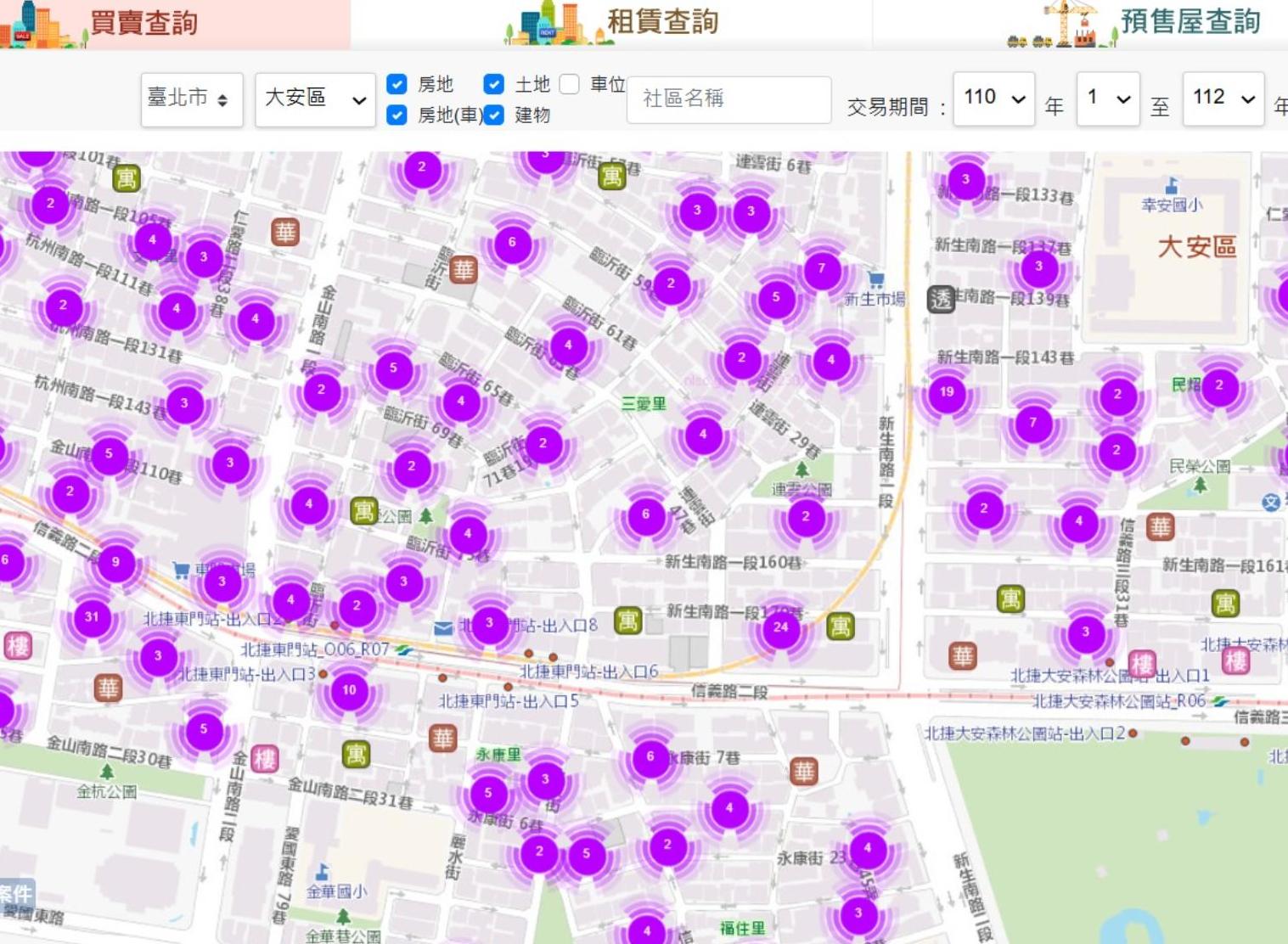
Task: Expand the 大安區 district dropdown
Action: (315, 99)
